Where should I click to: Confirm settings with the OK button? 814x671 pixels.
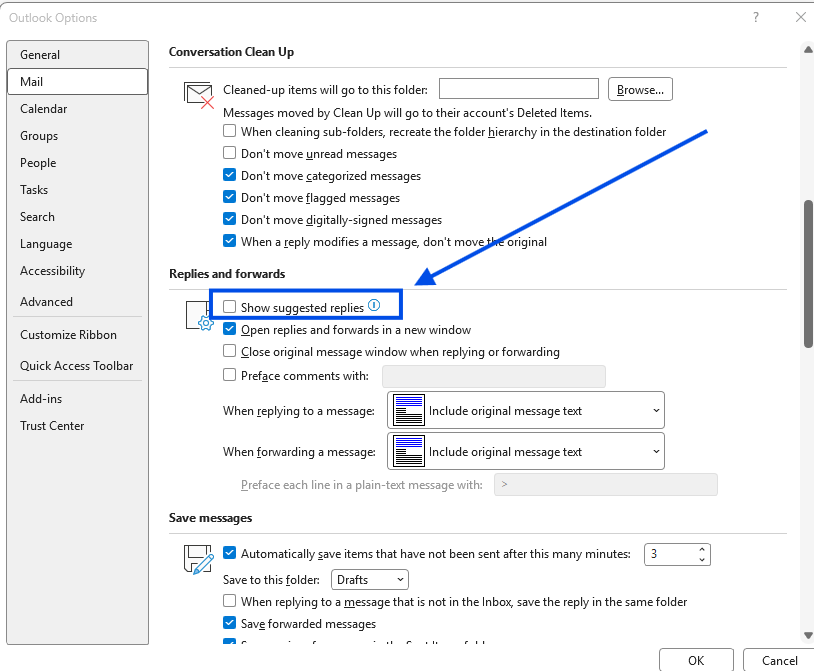pos(696,660)
